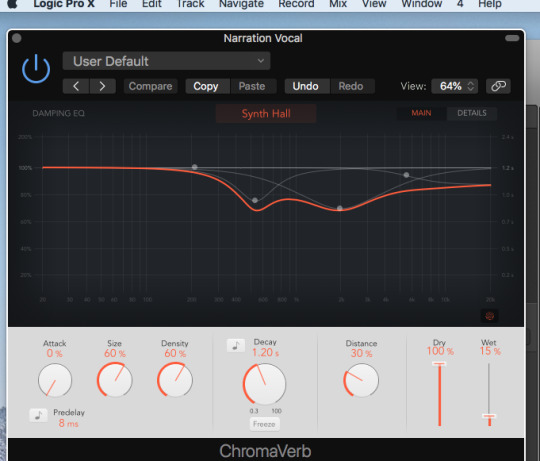Toggle the ChromaVerb plugin power button
The height and width of the screenshot is (461, 540).
coord(36,69)
